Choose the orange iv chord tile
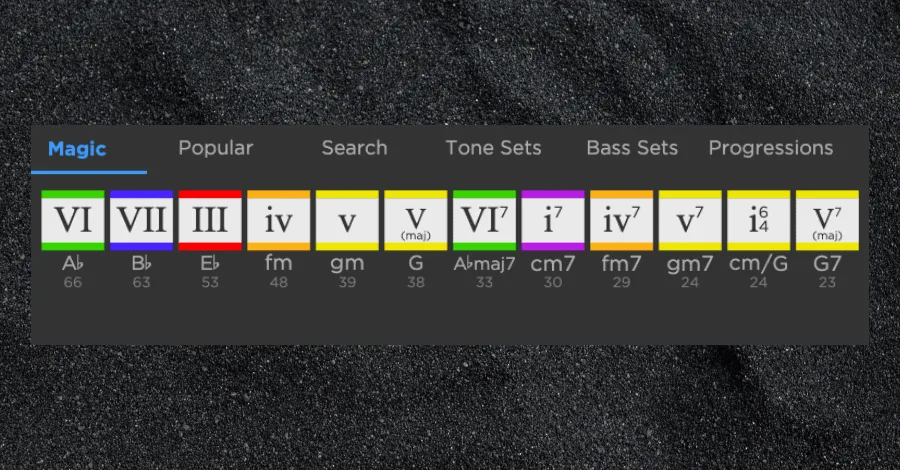Screen dimensions: 900x470 click(x=278, y=220)
